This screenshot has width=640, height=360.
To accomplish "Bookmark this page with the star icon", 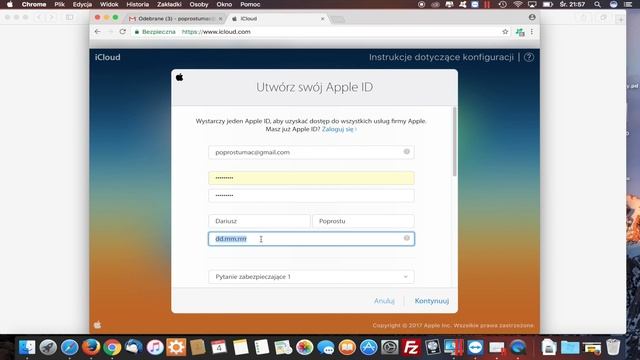I will pos(505,31).
